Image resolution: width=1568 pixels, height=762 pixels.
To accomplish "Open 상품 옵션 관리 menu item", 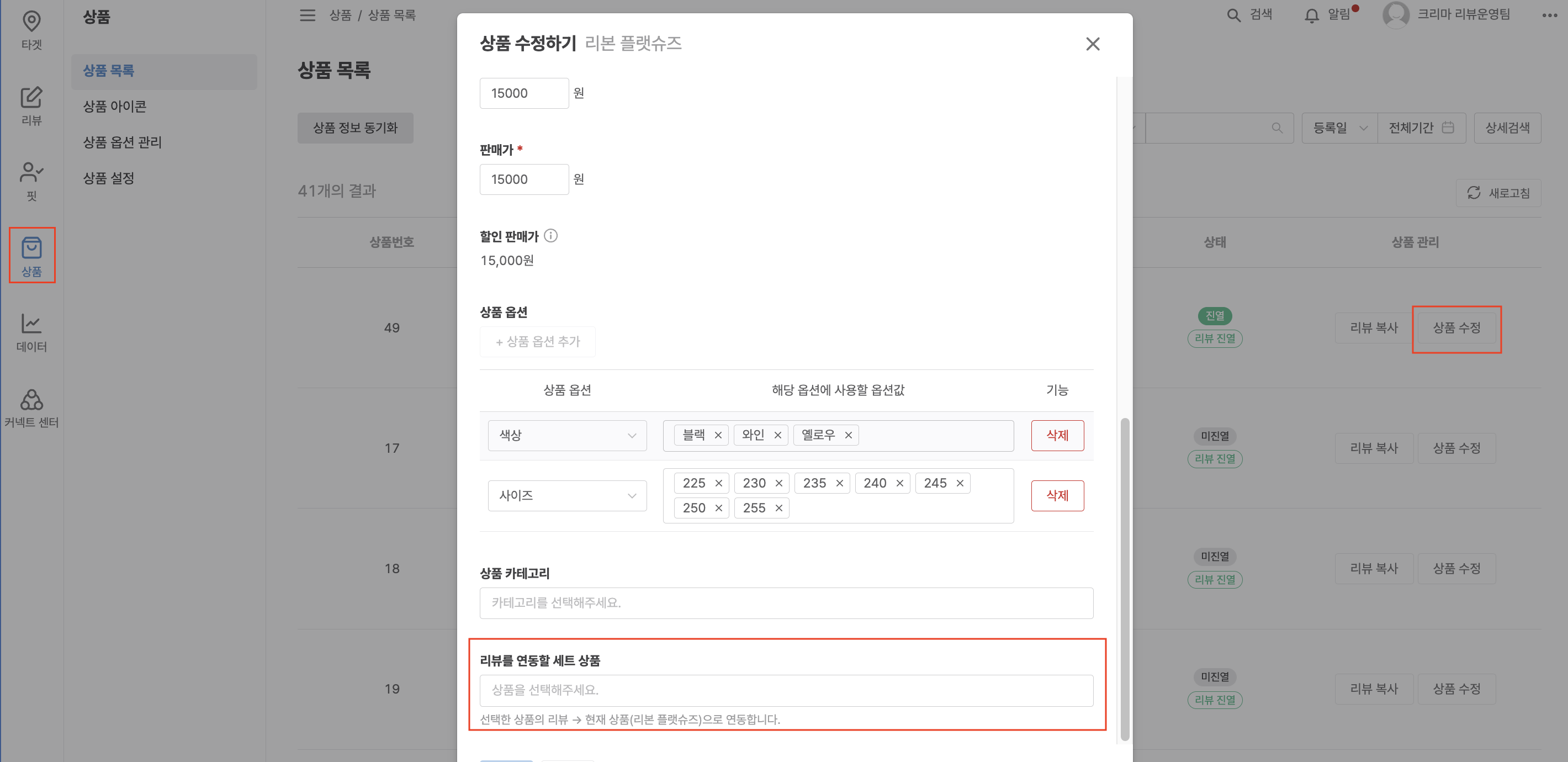I will point(123,142).
